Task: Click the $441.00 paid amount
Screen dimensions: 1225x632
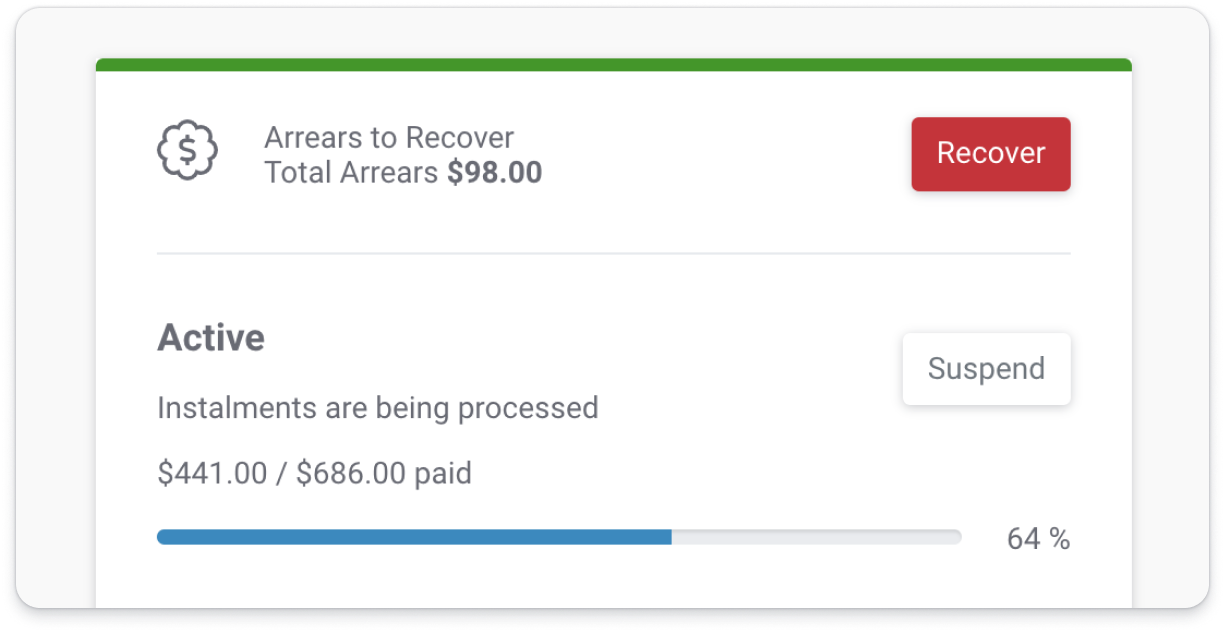Action: pyautogui.click(x=212, y=473)
